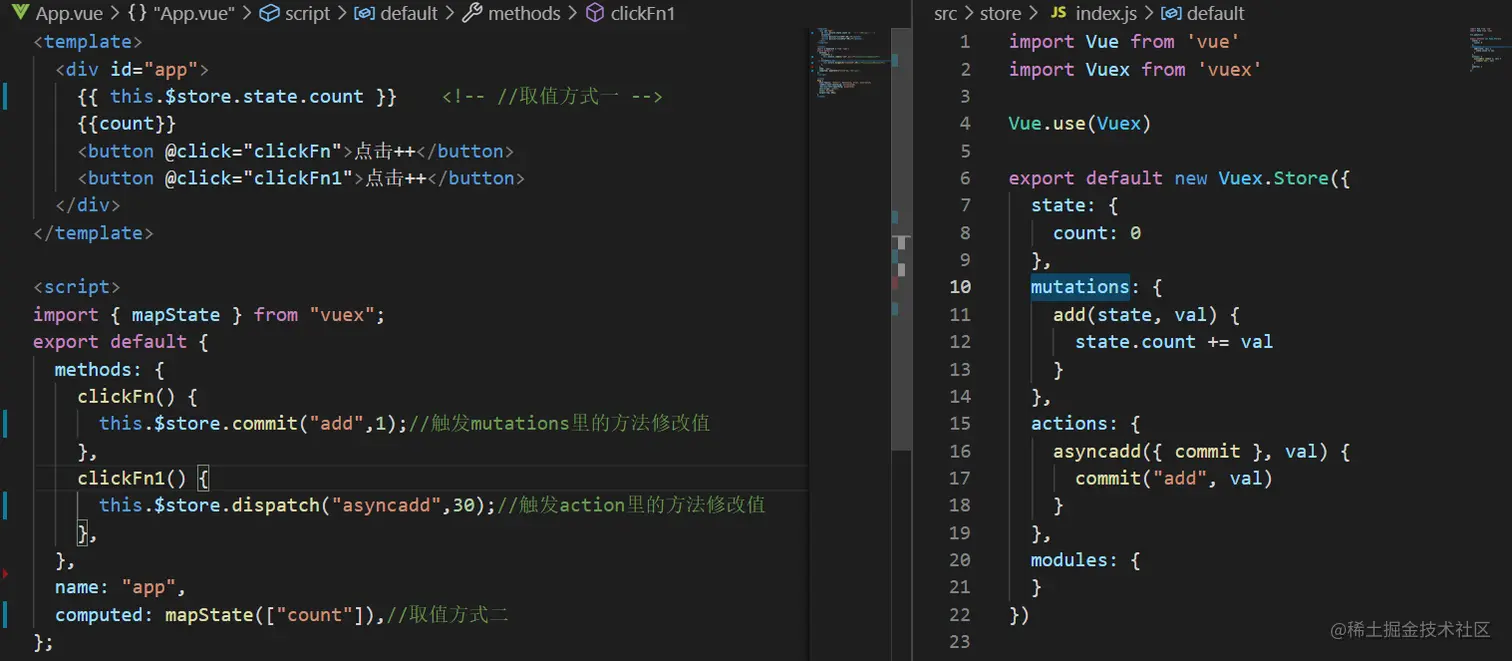Viewport: 1512px width, 661px height.
Task: Click "count: 0" in state object
Action: pos(1097,232)
